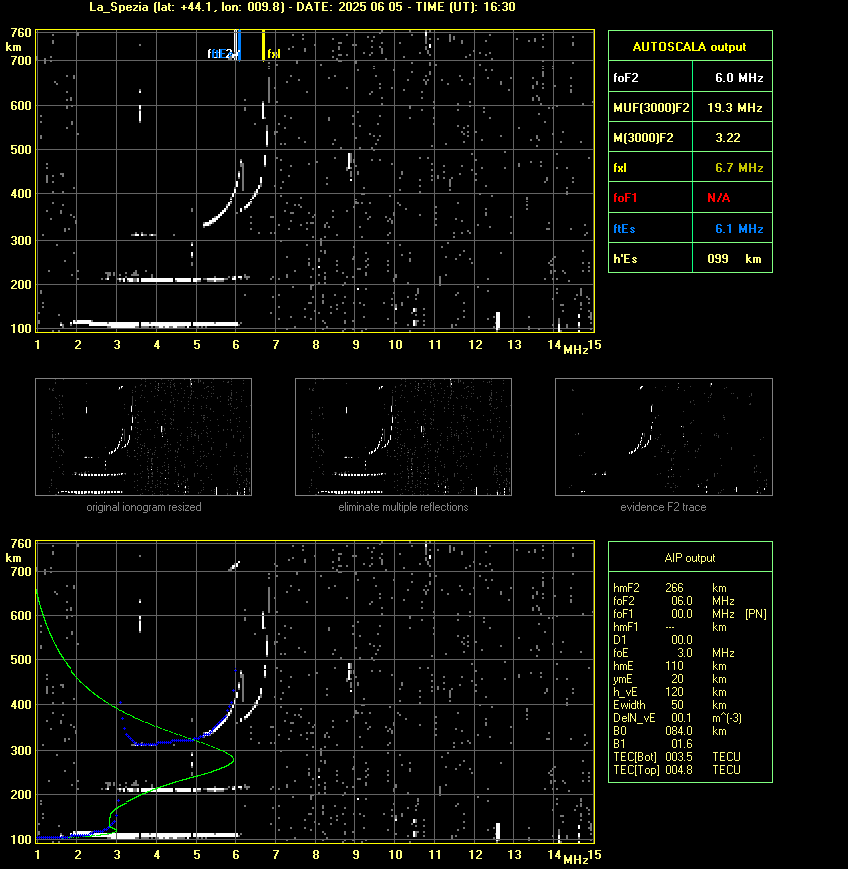
Task: Click the M(3000)F2 value '3.22'
Action: [728, 137]
